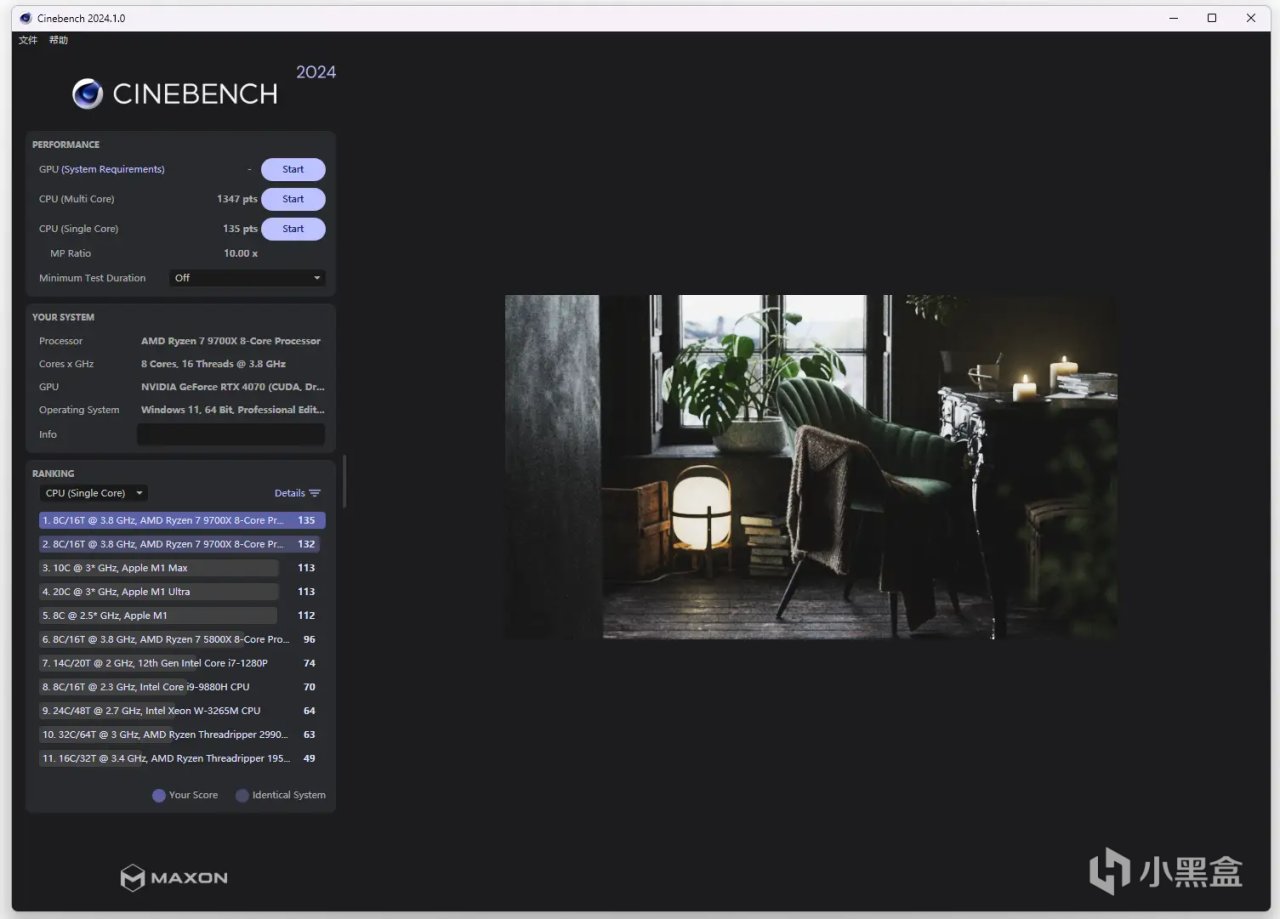Click the Minimum Test Duration label

pyautogui.click(x=92, y=278)
